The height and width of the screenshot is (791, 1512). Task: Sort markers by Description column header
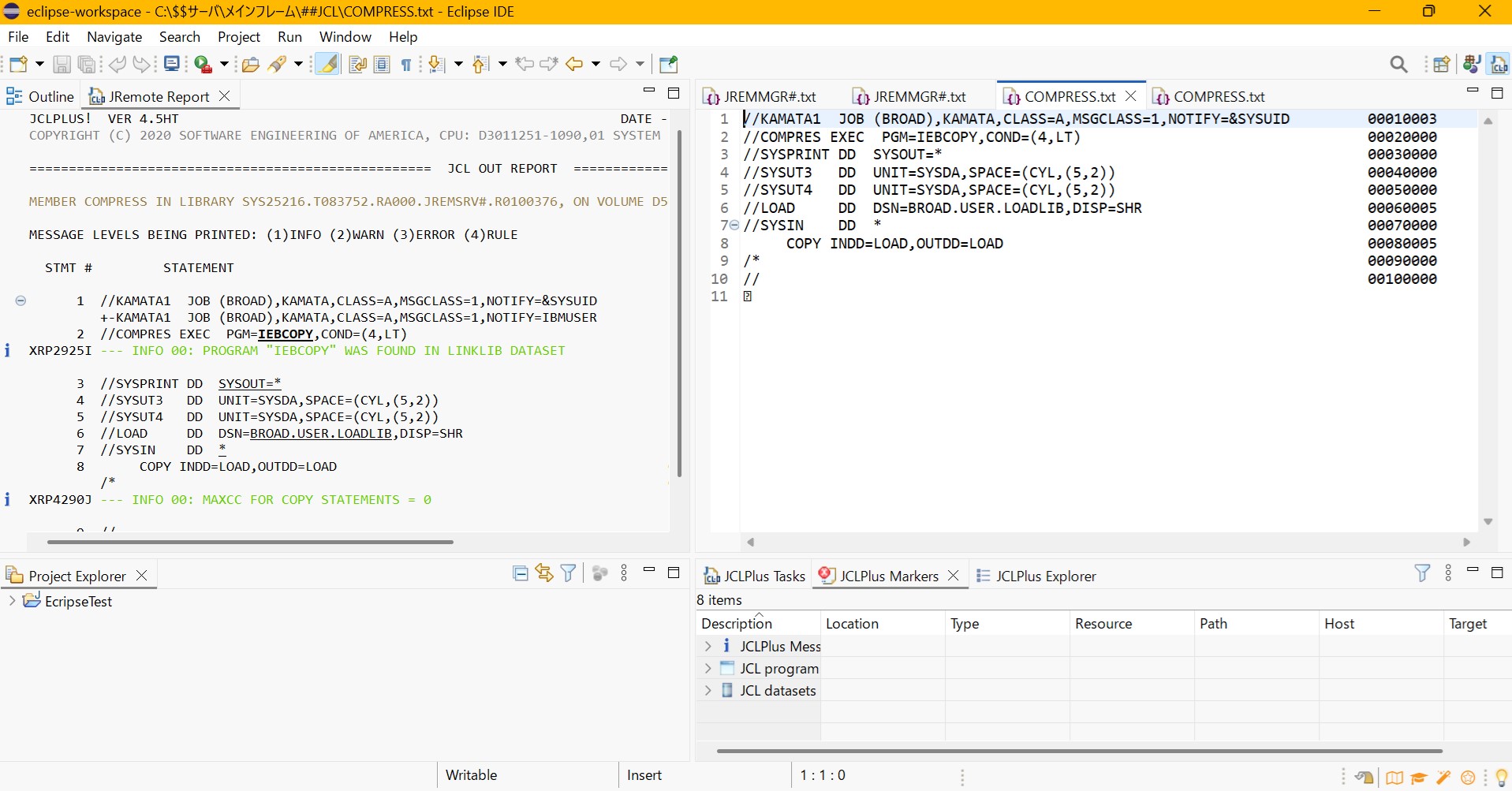737,624
